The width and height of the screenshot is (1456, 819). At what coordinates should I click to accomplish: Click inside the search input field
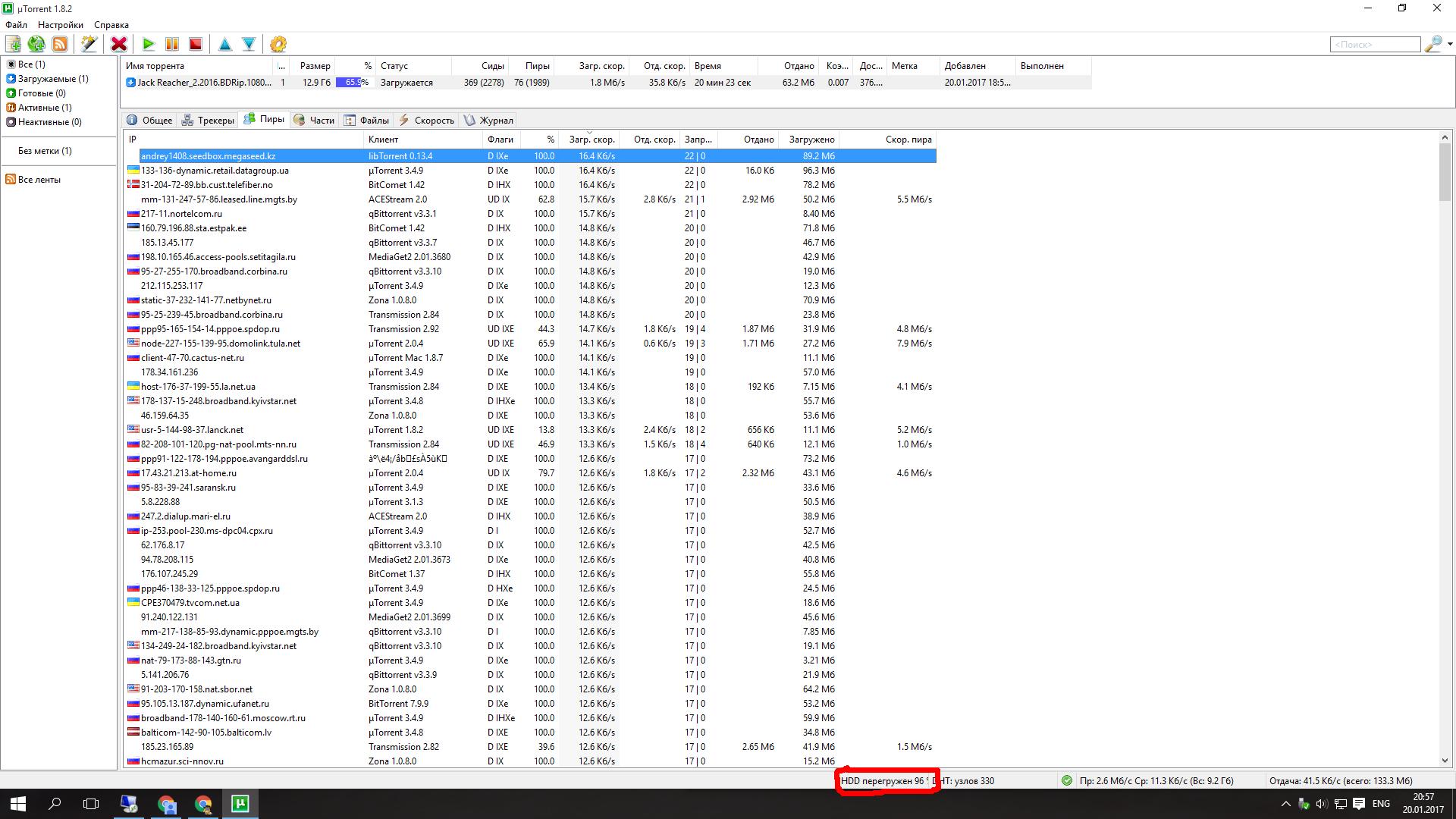[1374, 45]
